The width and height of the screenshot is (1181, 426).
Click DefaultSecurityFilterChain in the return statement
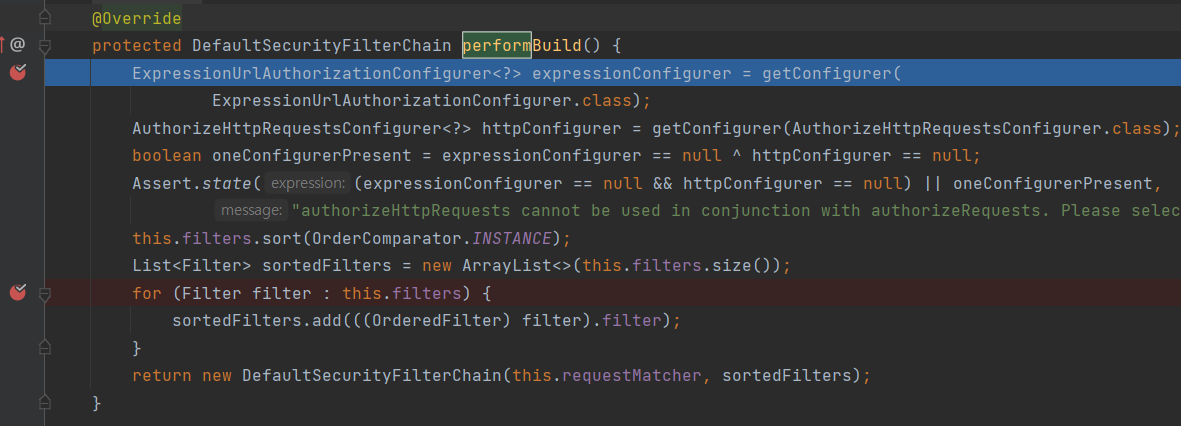[x=371, y=375]
